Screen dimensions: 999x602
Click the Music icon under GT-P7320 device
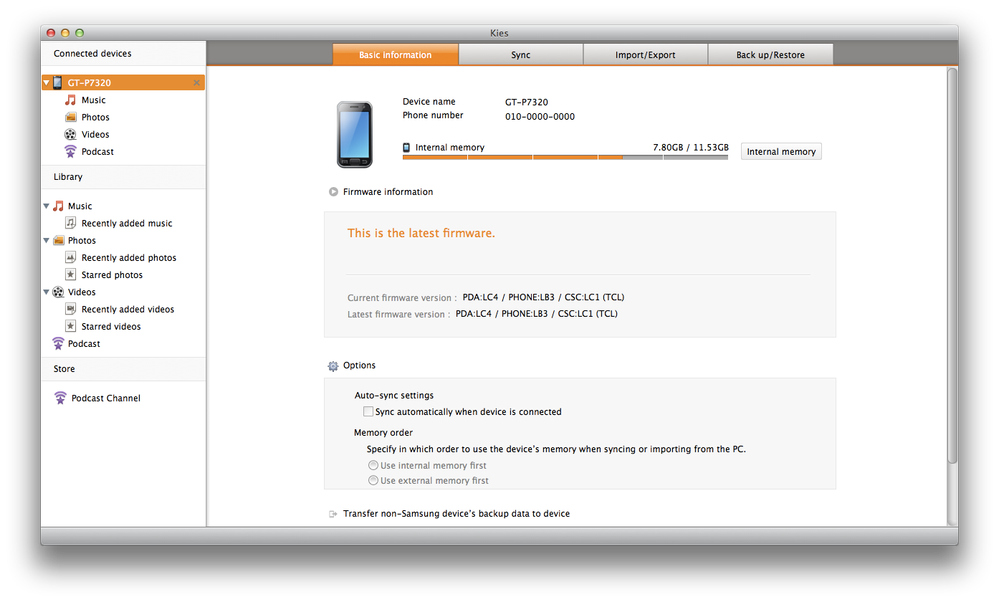(x=70, y=100)
